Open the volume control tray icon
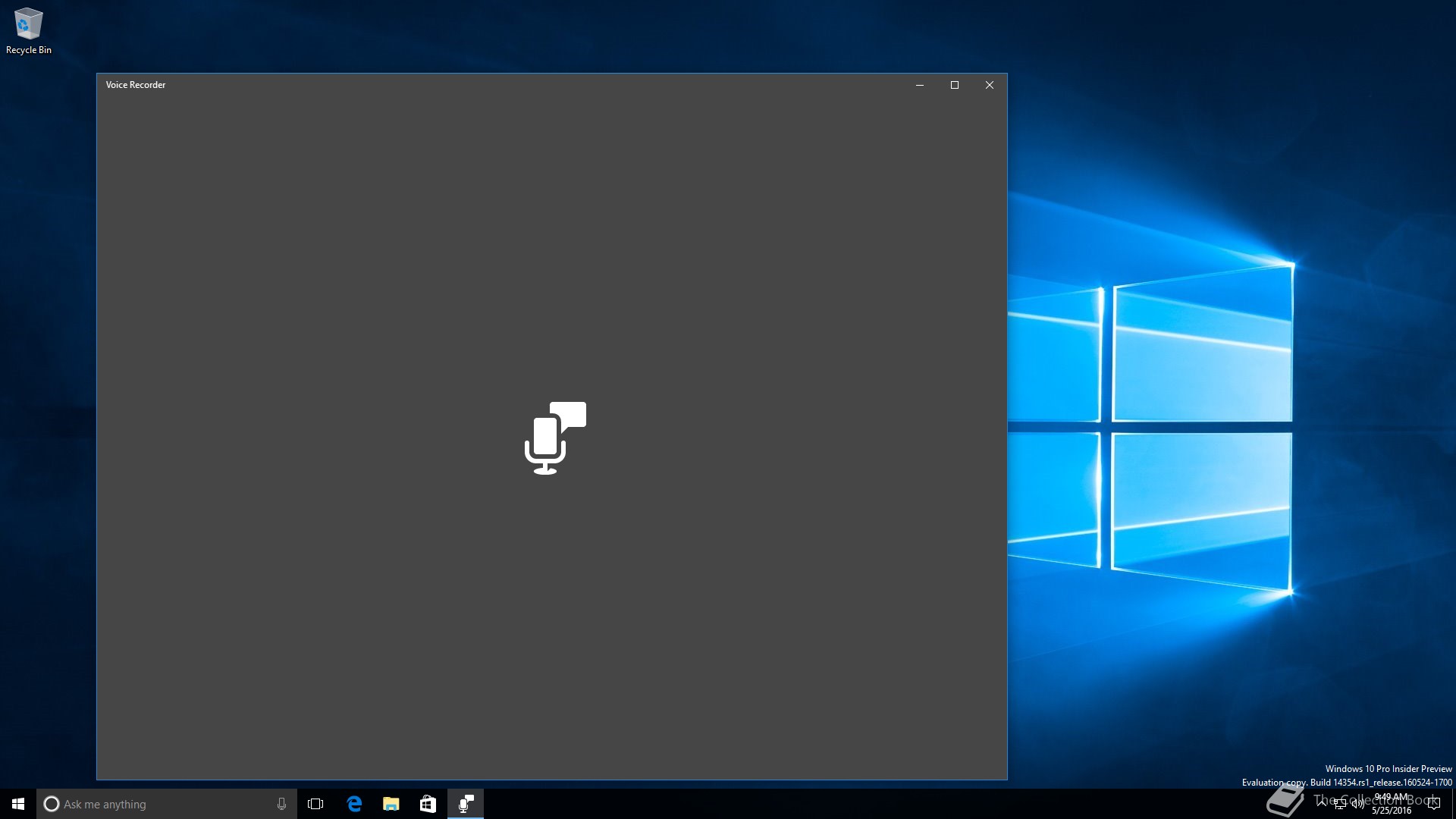The height and width of the screenshot is (819, 1456). tap(1357, 804)
